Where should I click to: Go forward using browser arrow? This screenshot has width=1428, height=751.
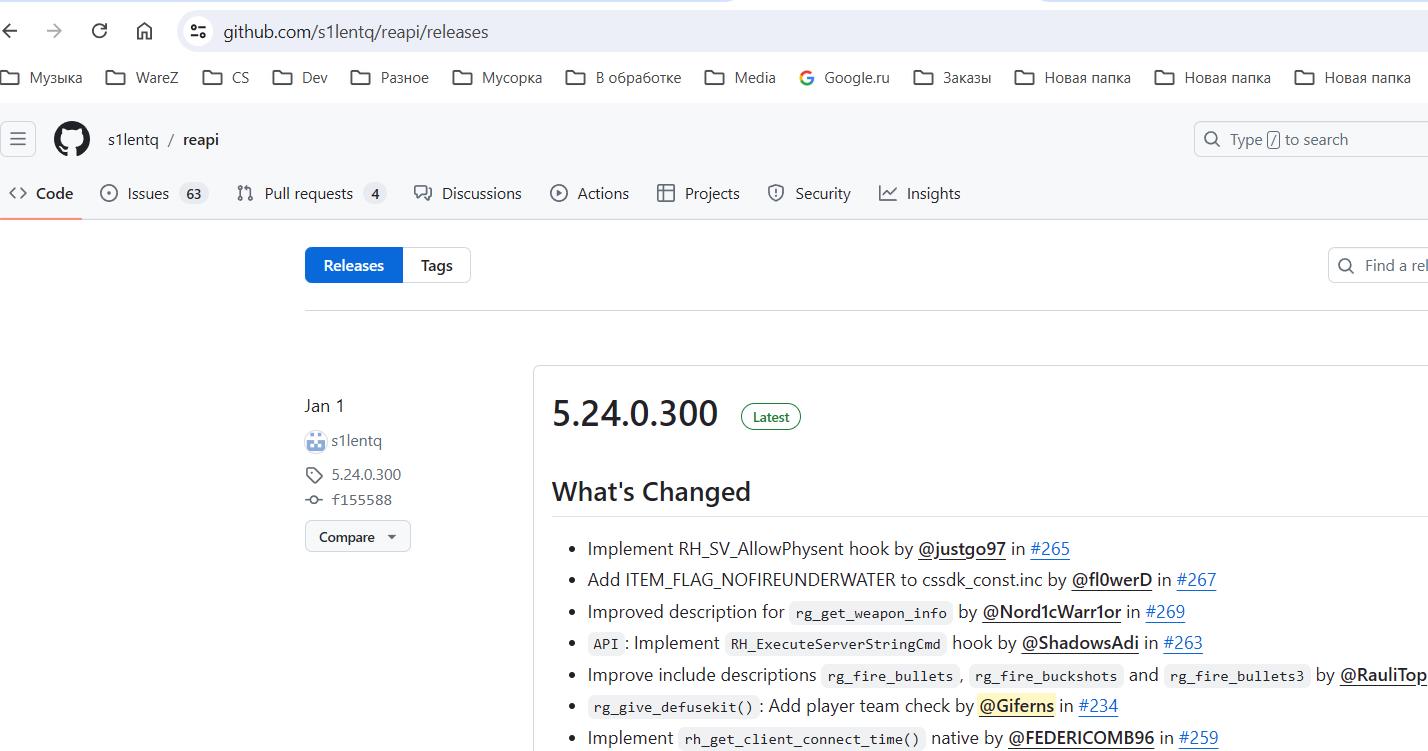tap(54, 31)
